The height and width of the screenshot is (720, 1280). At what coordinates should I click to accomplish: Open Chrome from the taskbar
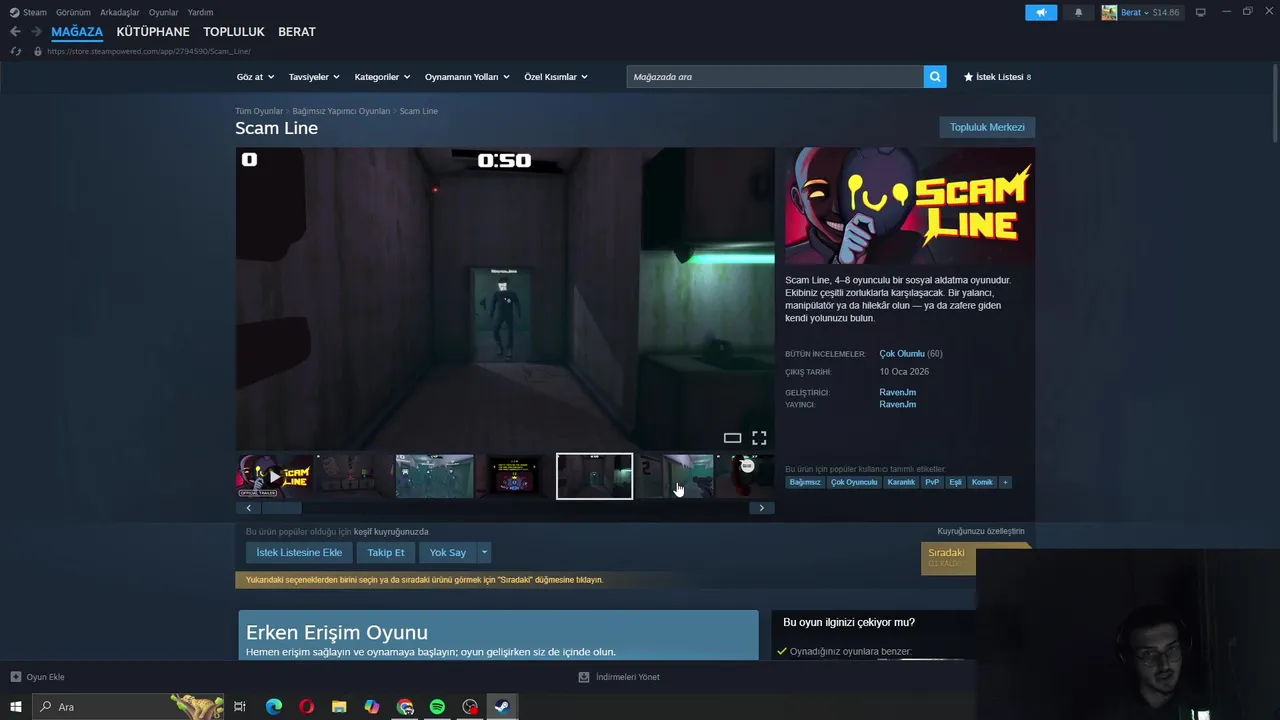click(405, 707)
